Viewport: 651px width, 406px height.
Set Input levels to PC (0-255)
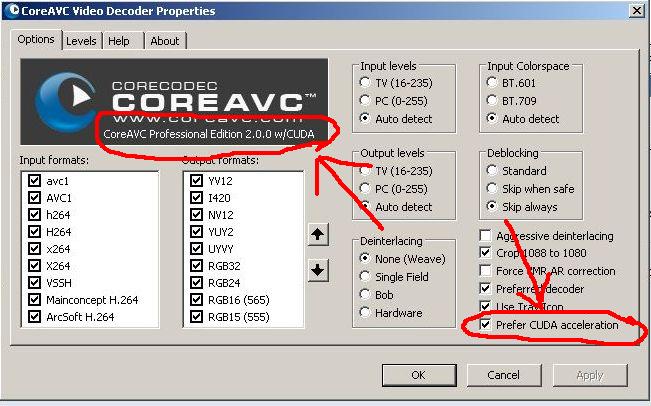[x=365, y=100]
